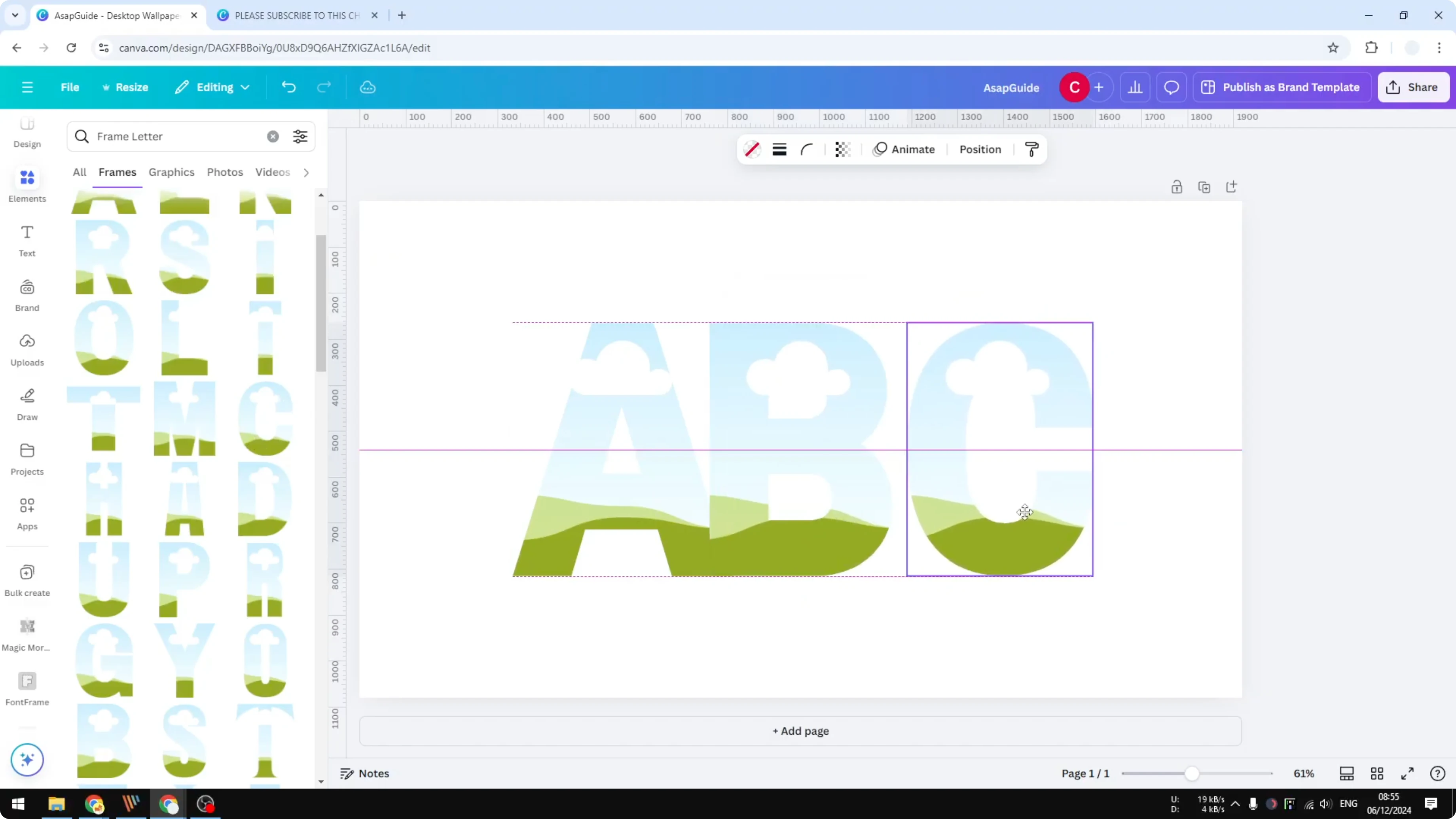Open the File menu

pos(70,87)
